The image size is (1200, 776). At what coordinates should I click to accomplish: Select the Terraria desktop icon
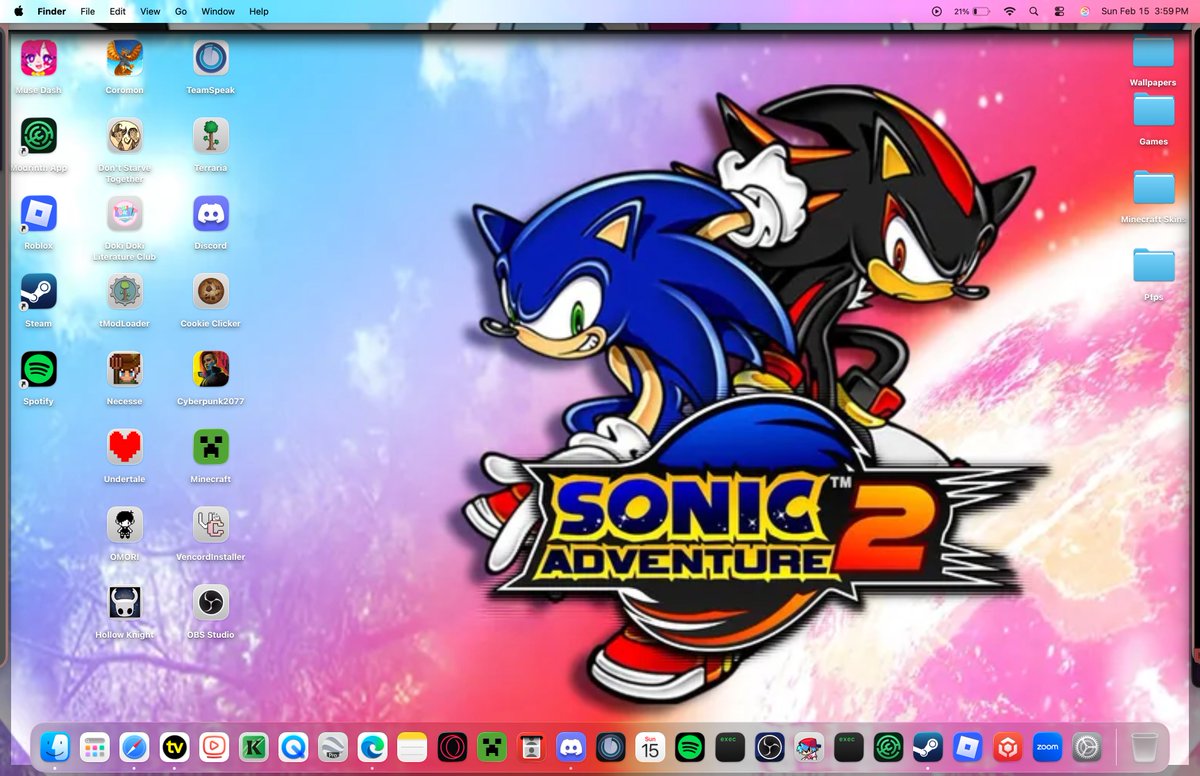(x=211, y=136)
